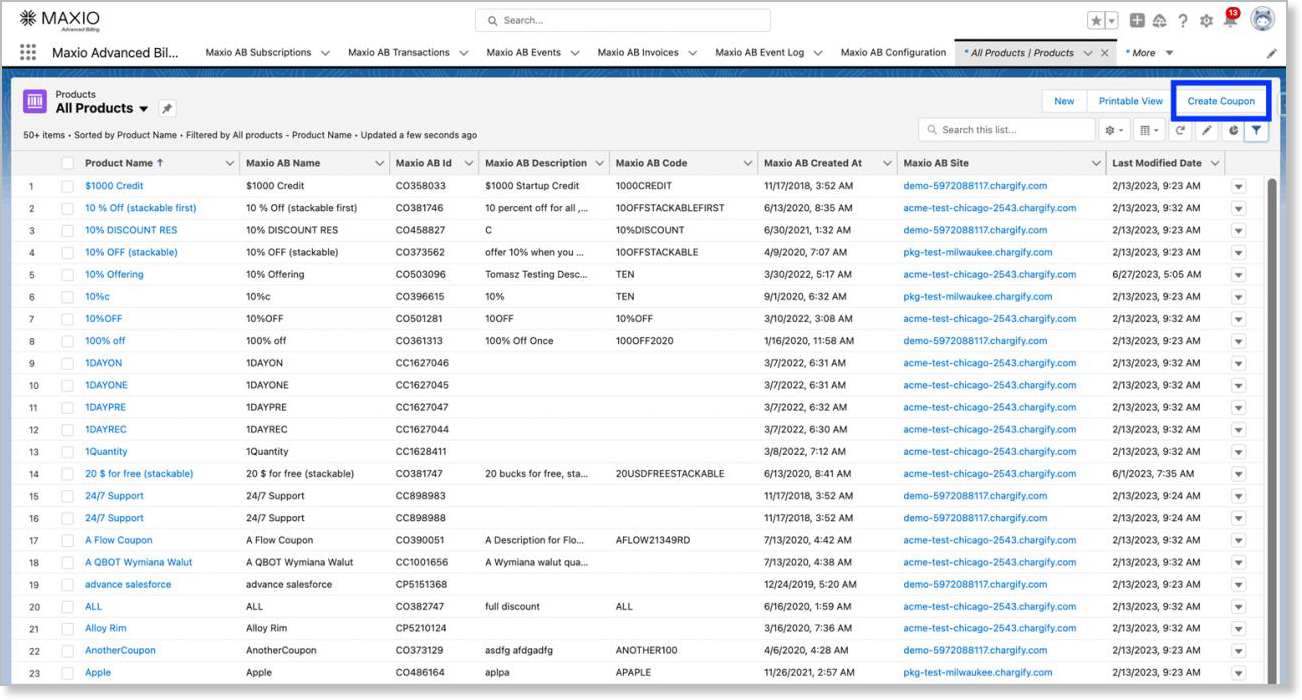Open the App Launcher grid icon
The width and height of the screenshot is (1302, 700).
[x=28, y=53]
